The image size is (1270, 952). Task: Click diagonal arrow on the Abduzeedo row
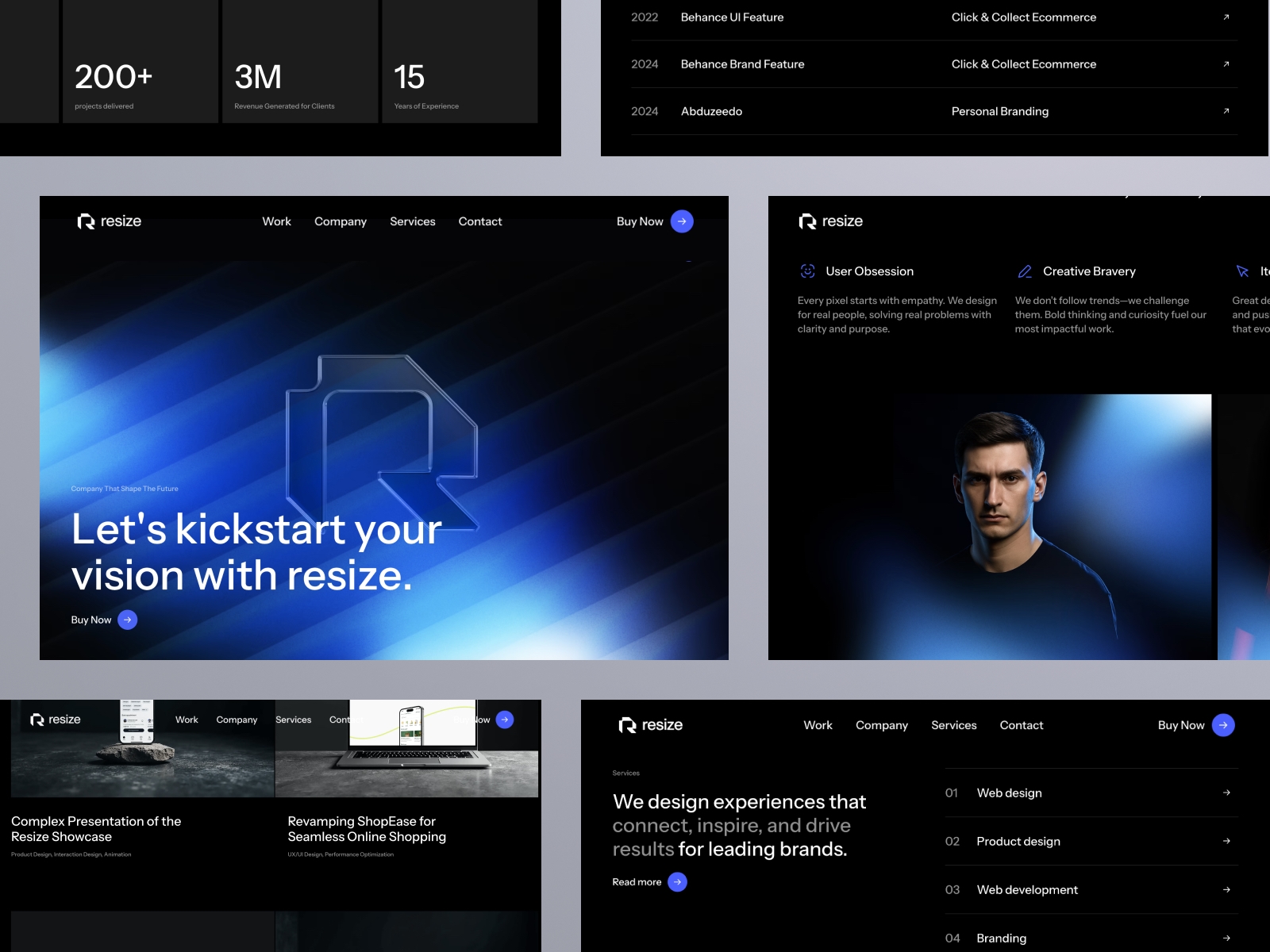[1226, 111]
